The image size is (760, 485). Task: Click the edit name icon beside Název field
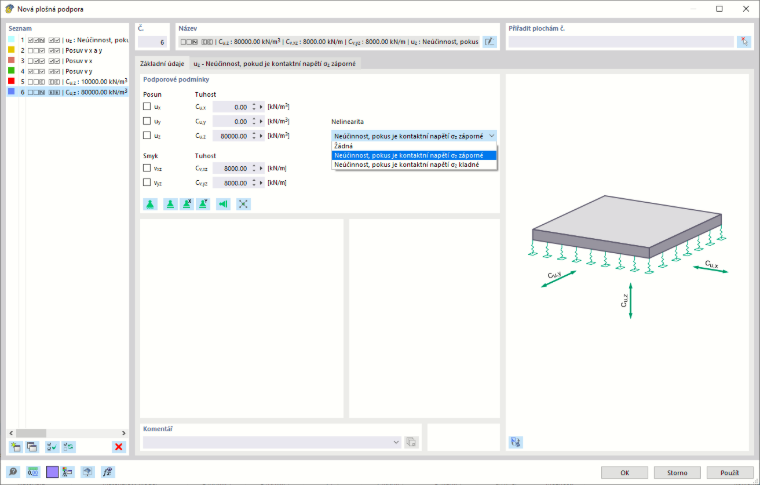[x=490, y=42]
